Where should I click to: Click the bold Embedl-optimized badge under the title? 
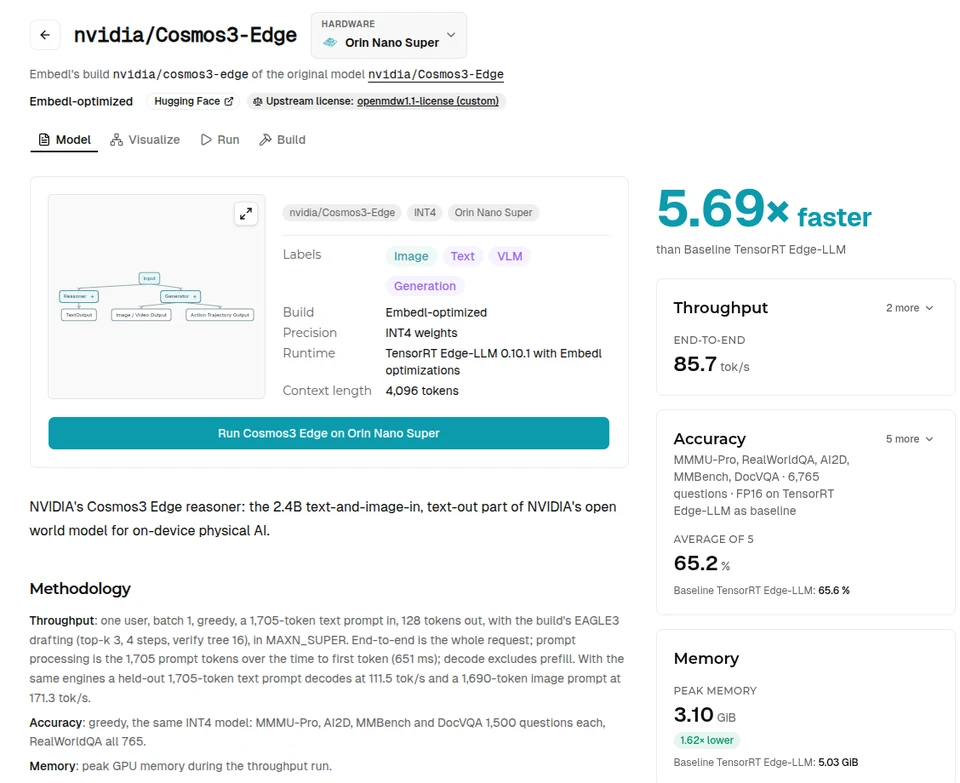click(81, 101)
